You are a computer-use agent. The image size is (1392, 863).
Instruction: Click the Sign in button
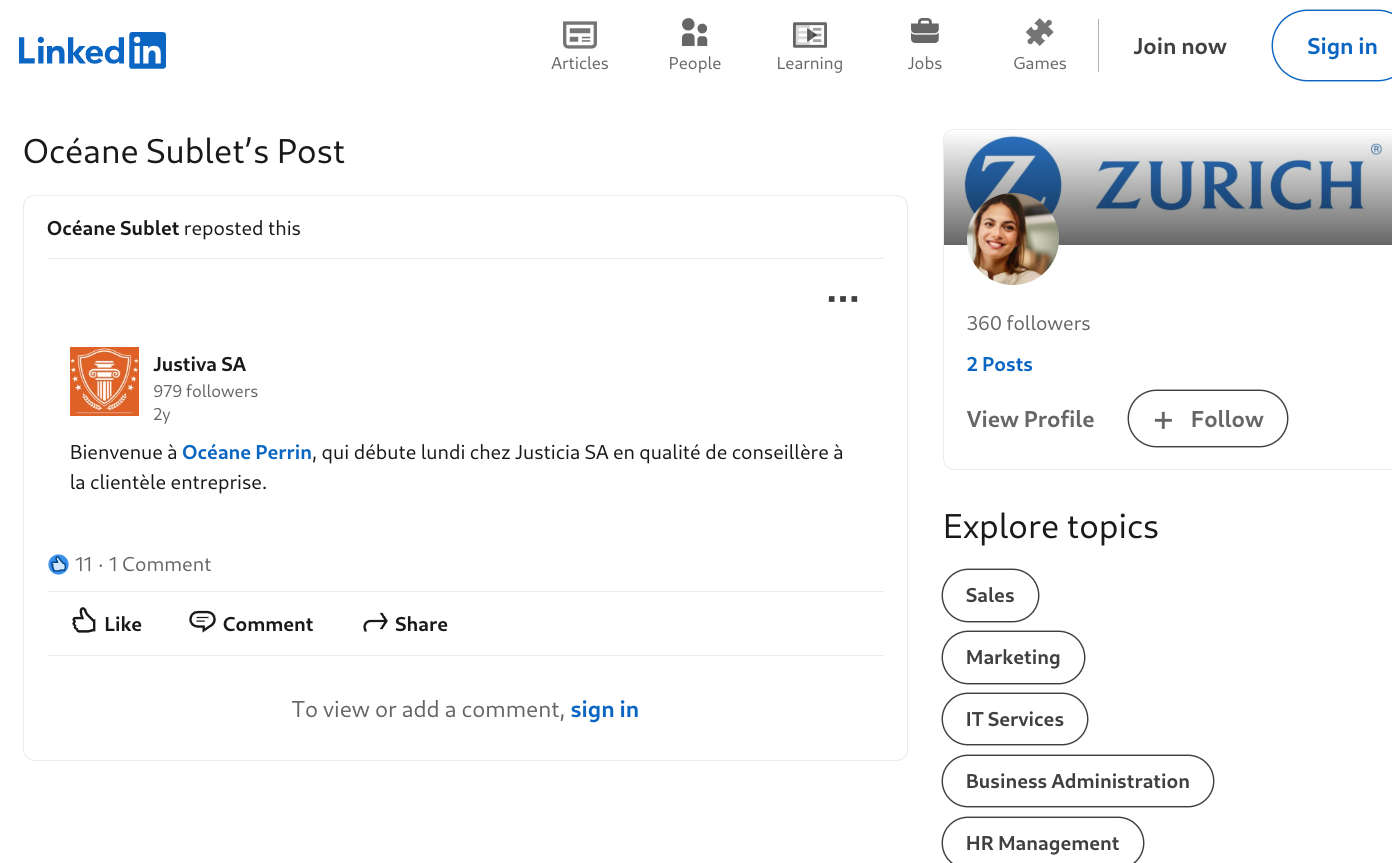(x=1336, y=46)
